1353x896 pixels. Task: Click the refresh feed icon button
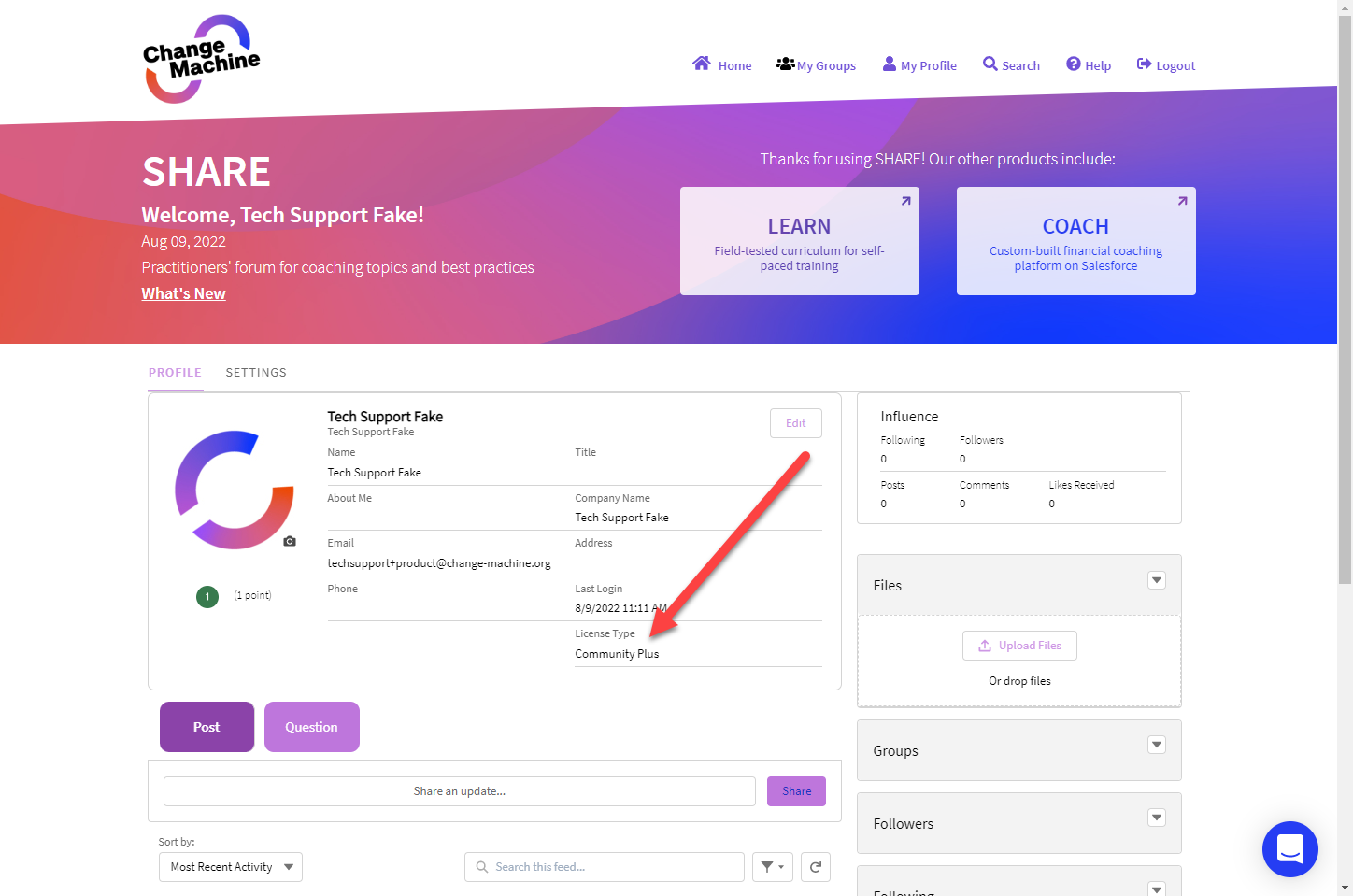click(816, 867)
